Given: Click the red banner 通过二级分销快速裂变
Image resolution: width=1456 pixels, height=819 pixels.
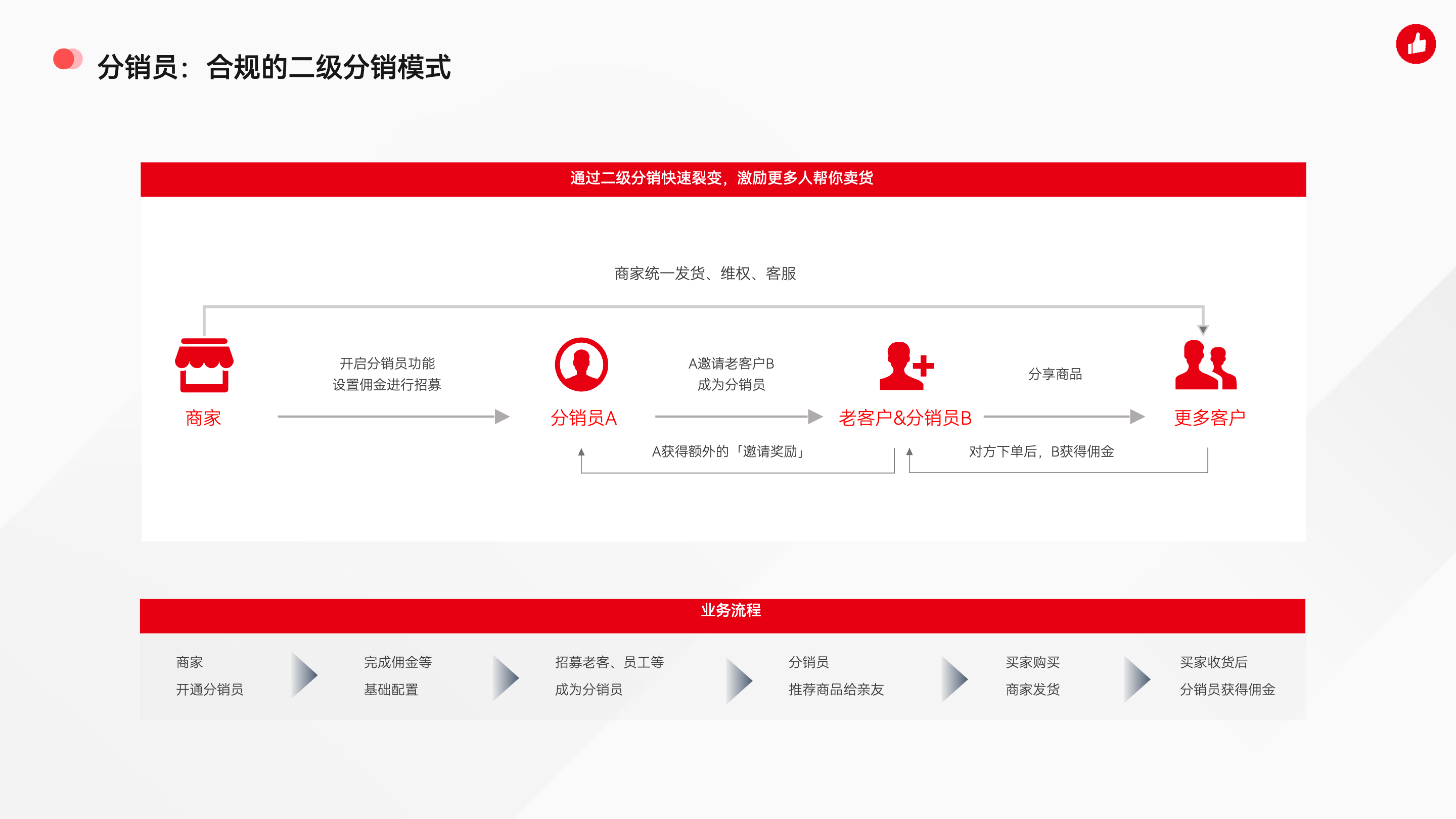Looking at the screenshot, I should point(722,179).
